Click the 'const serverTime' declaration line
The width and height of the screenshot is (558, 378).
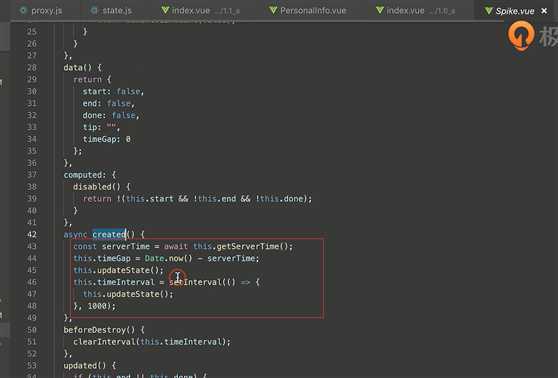pyautogui.click(x=183, y=246)
